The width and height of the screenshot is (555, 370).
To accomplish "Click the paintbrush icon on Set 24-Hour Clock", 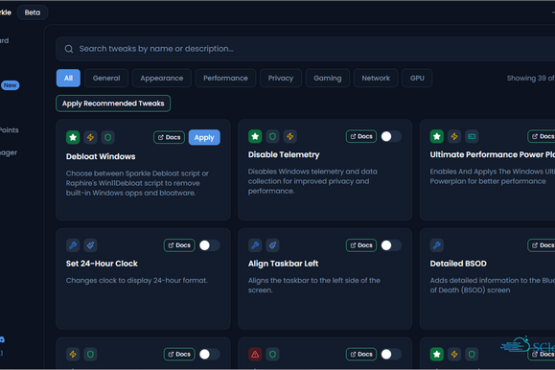I will coord(90,245).
